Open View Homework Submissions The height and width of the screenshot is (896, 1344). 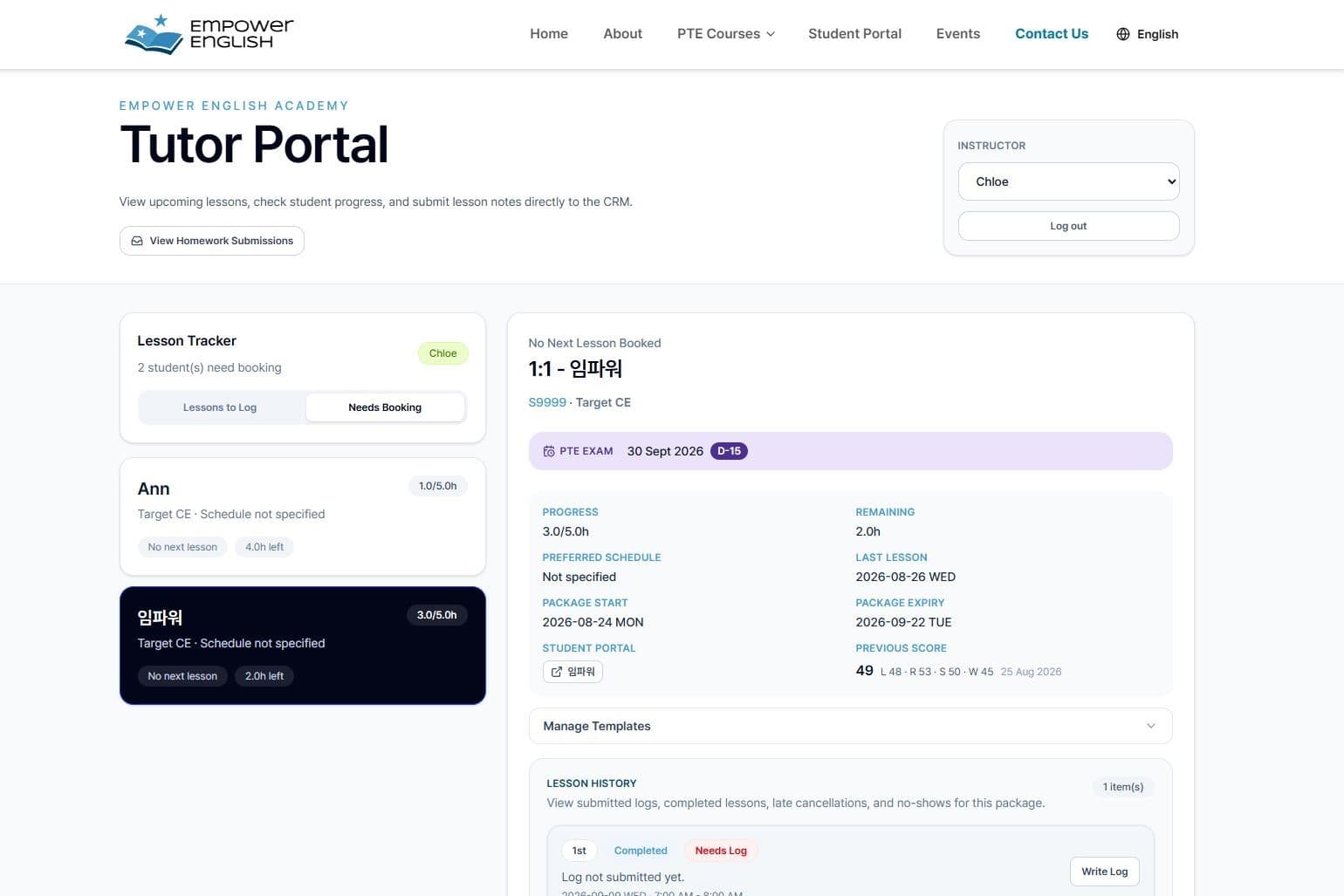212,241
